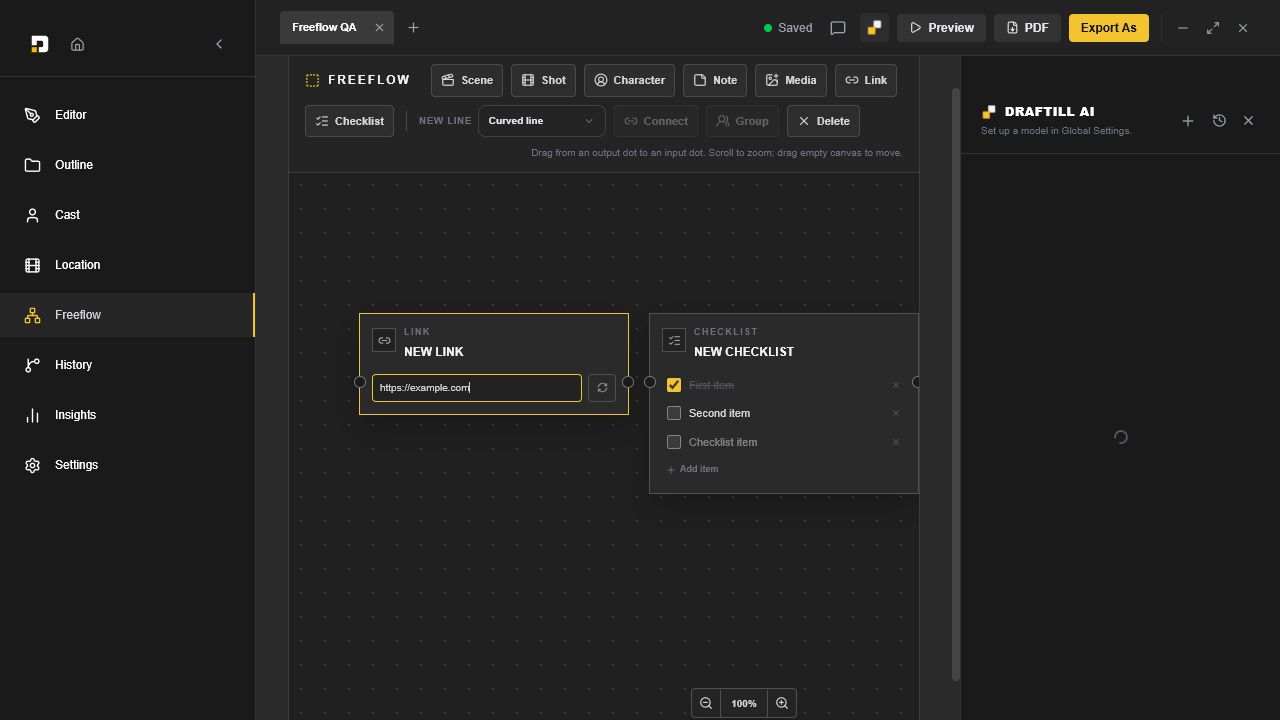Remove Second item with its X
Viewport: 1280px width, 720px height.
pyautogui.click(x=896, y=413)
